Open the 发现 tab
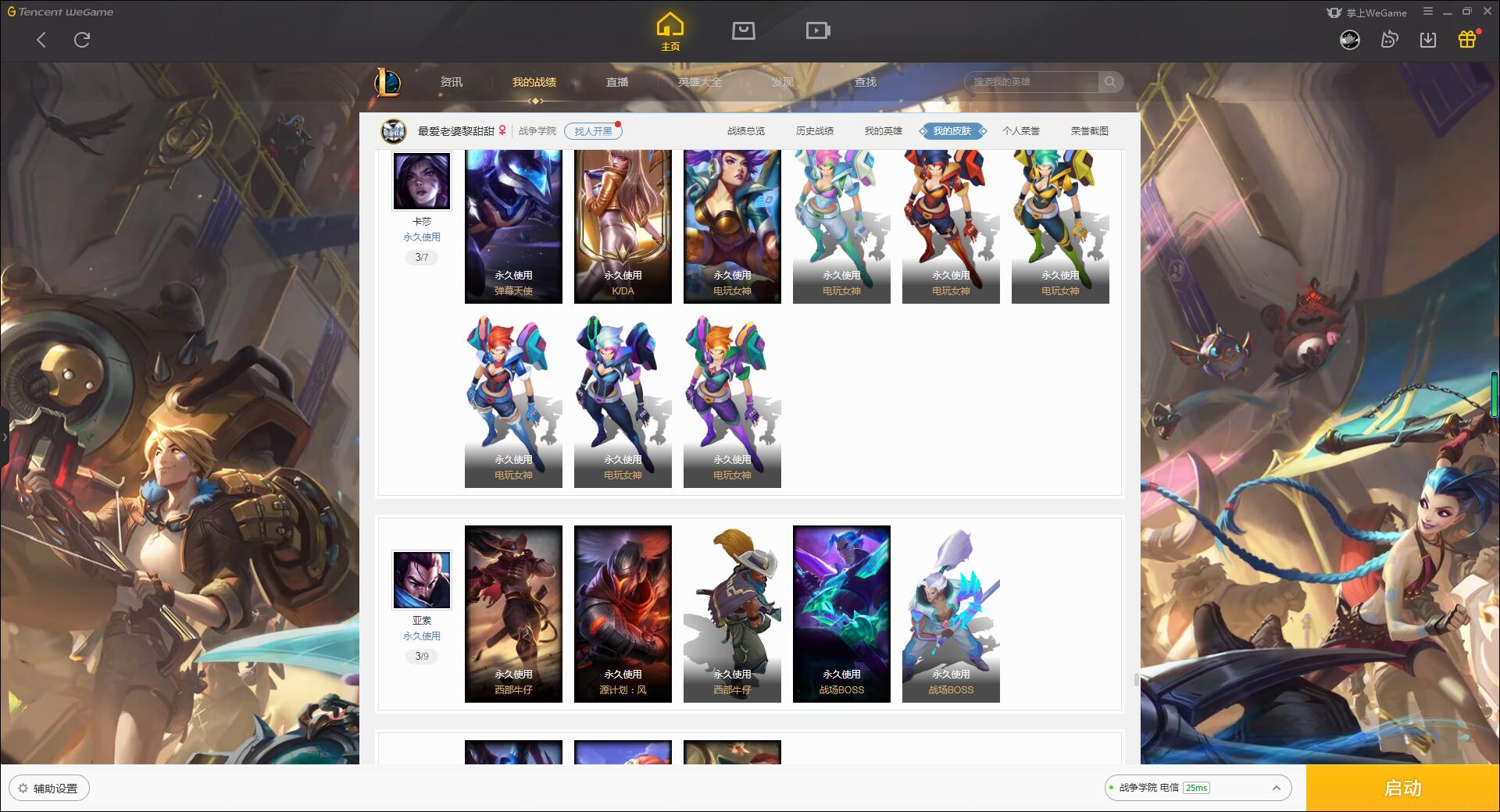Viewport: 1500px width, 812px height. pos(783,82)
